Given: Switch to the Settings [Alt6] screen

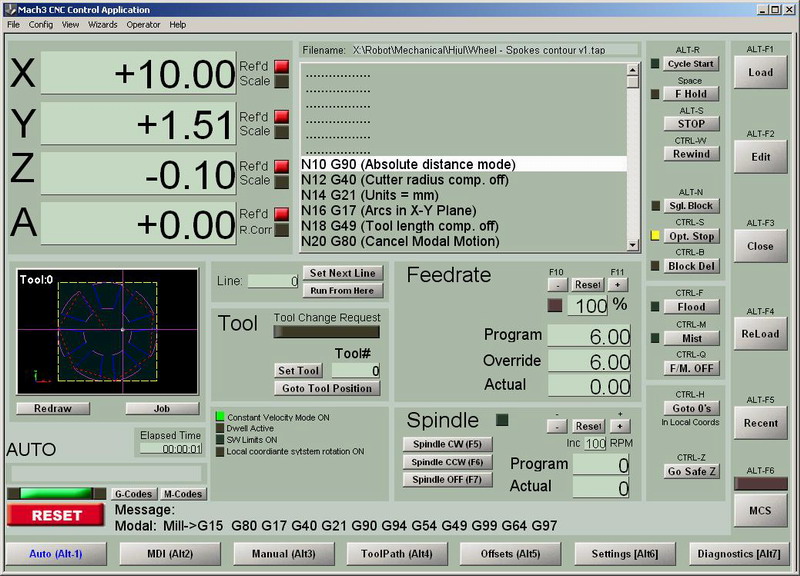Looking at the screenshot, I should coord(625,554).
